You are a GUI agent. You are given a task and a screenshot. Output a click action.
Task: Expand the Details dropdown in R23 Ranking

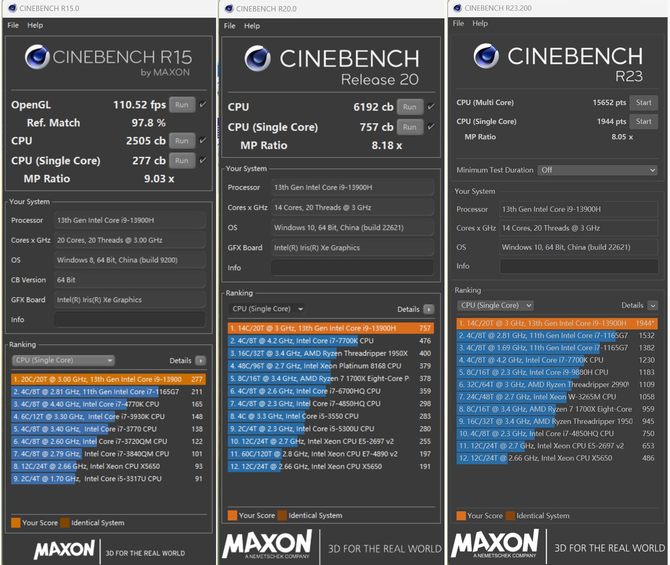coord(652,306)
